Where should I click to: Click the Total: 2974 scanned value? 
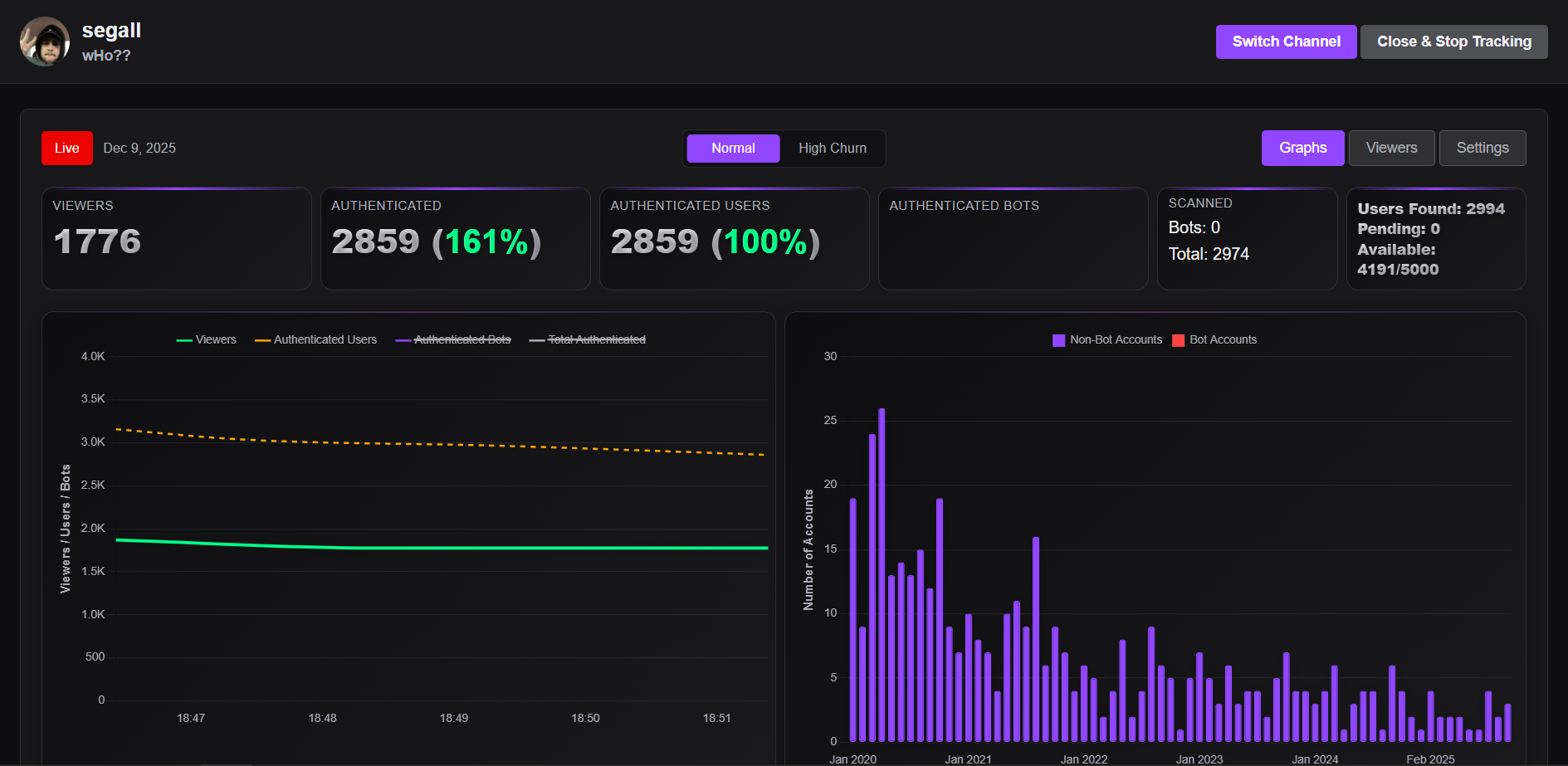point(1209,255)
